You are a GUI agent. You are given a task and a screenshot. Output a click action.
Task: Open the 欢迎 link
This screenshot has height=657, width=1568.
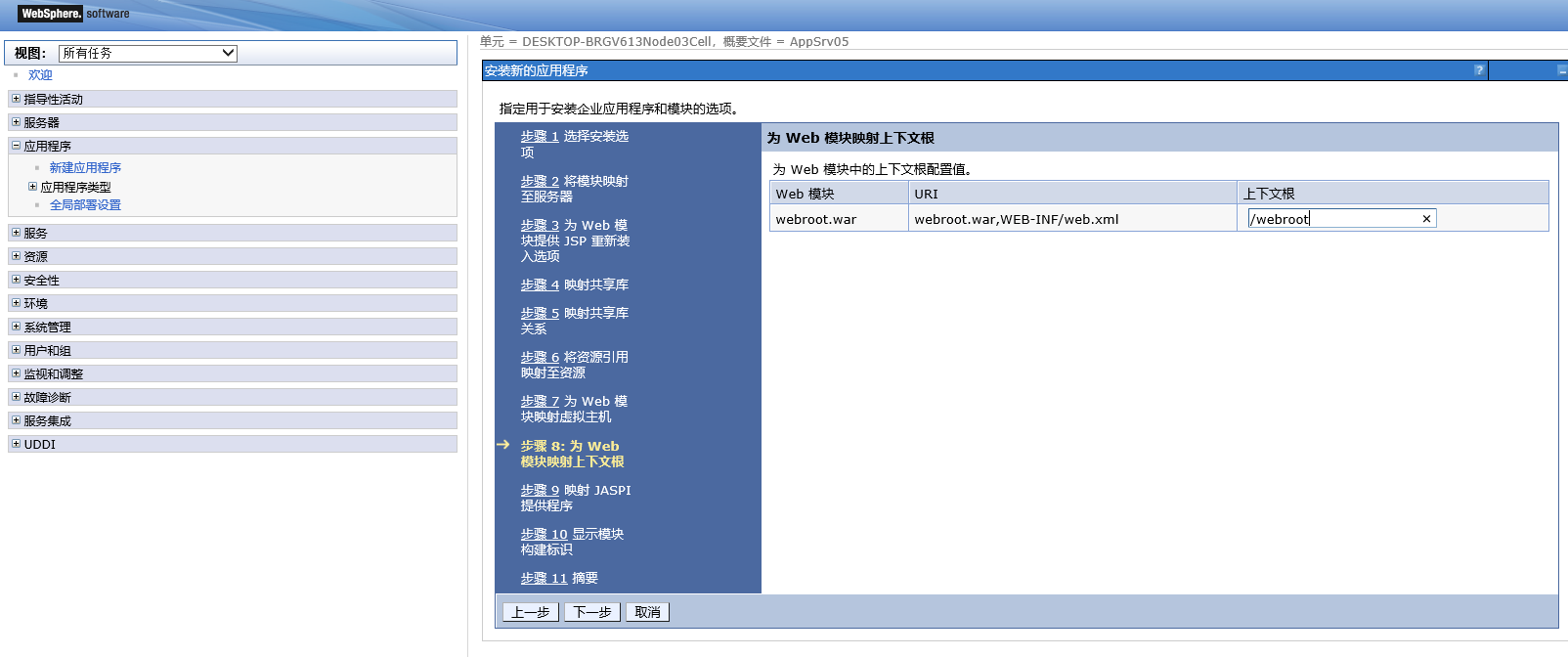tap(40, 75)
